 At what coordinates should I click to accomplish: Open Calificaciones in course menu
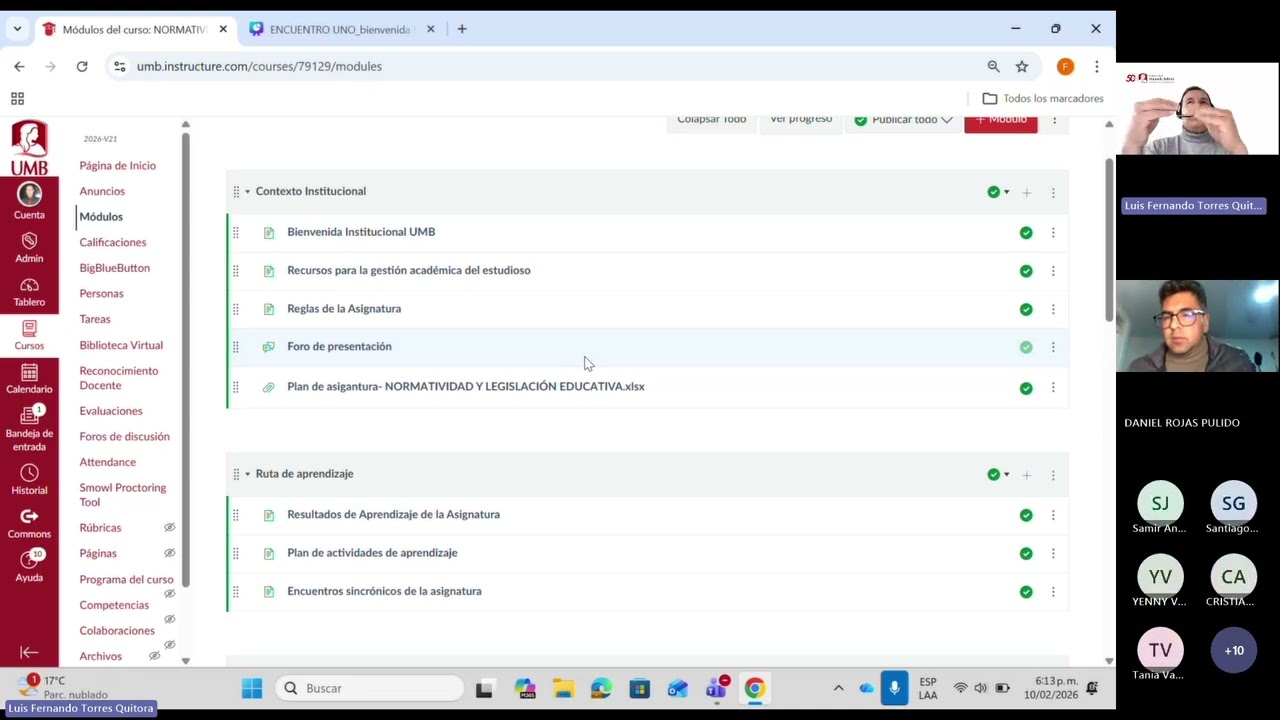coord(113,242)
